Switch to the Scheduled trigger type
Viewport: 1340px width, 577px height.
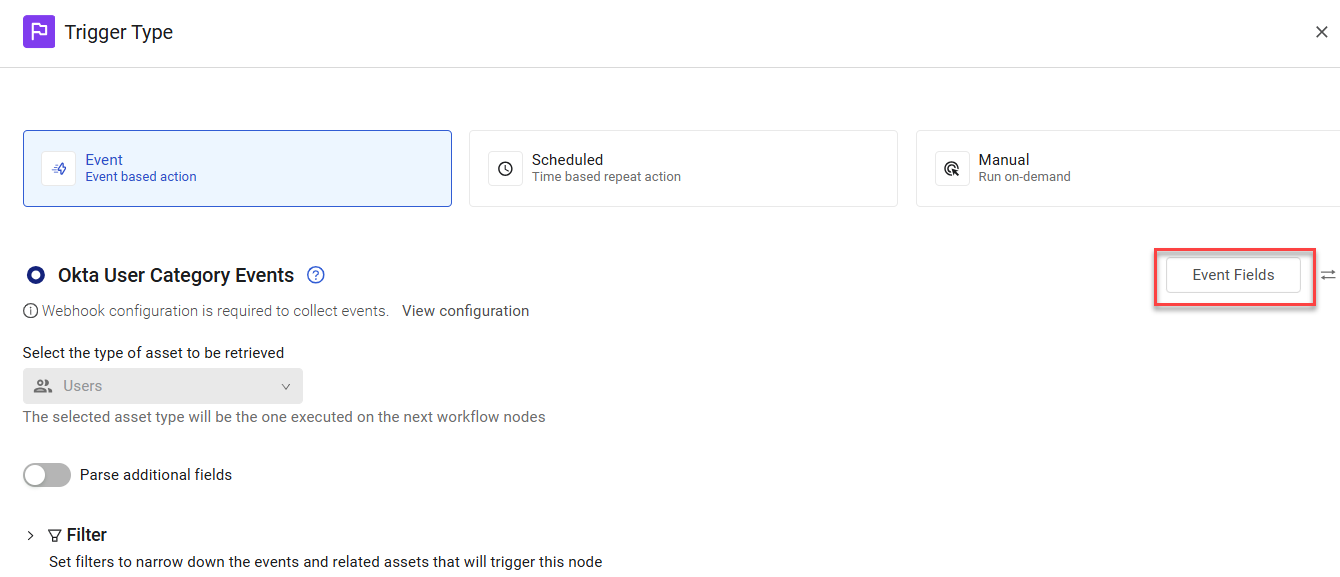[683, 169]
